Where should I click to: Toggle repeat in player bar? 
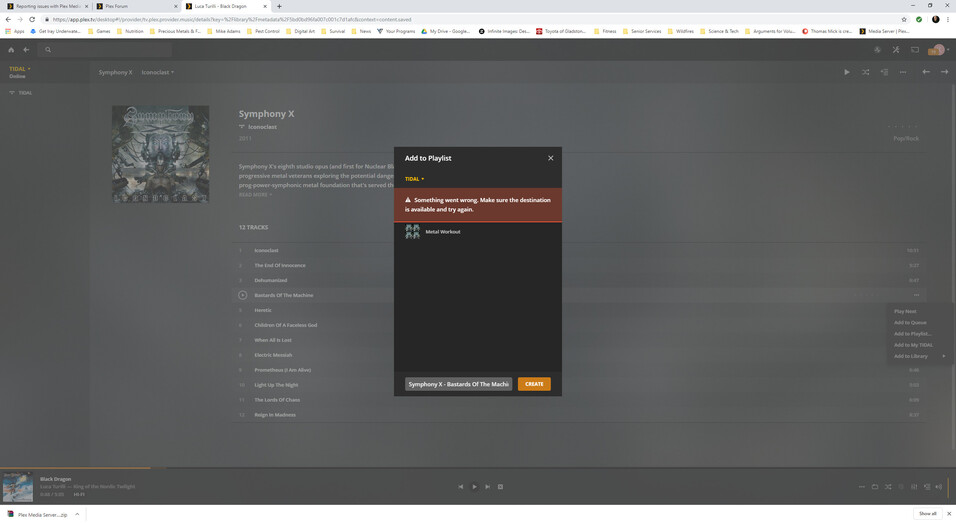(x=875, y=486)
